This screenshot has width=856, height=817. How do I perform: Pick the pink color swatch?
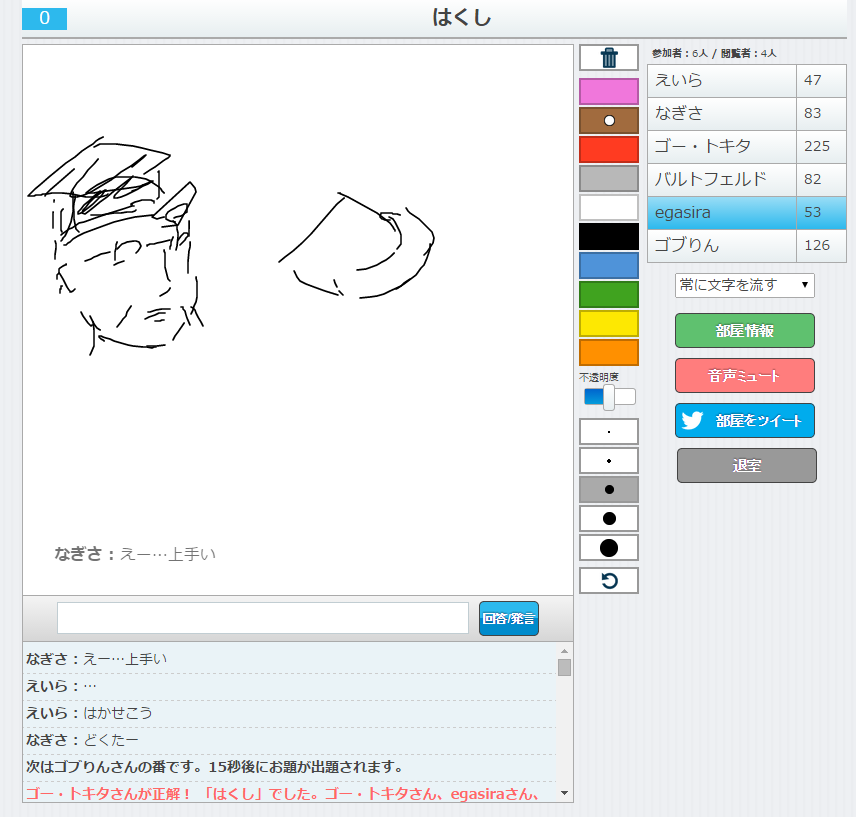[x=609, y=91]
